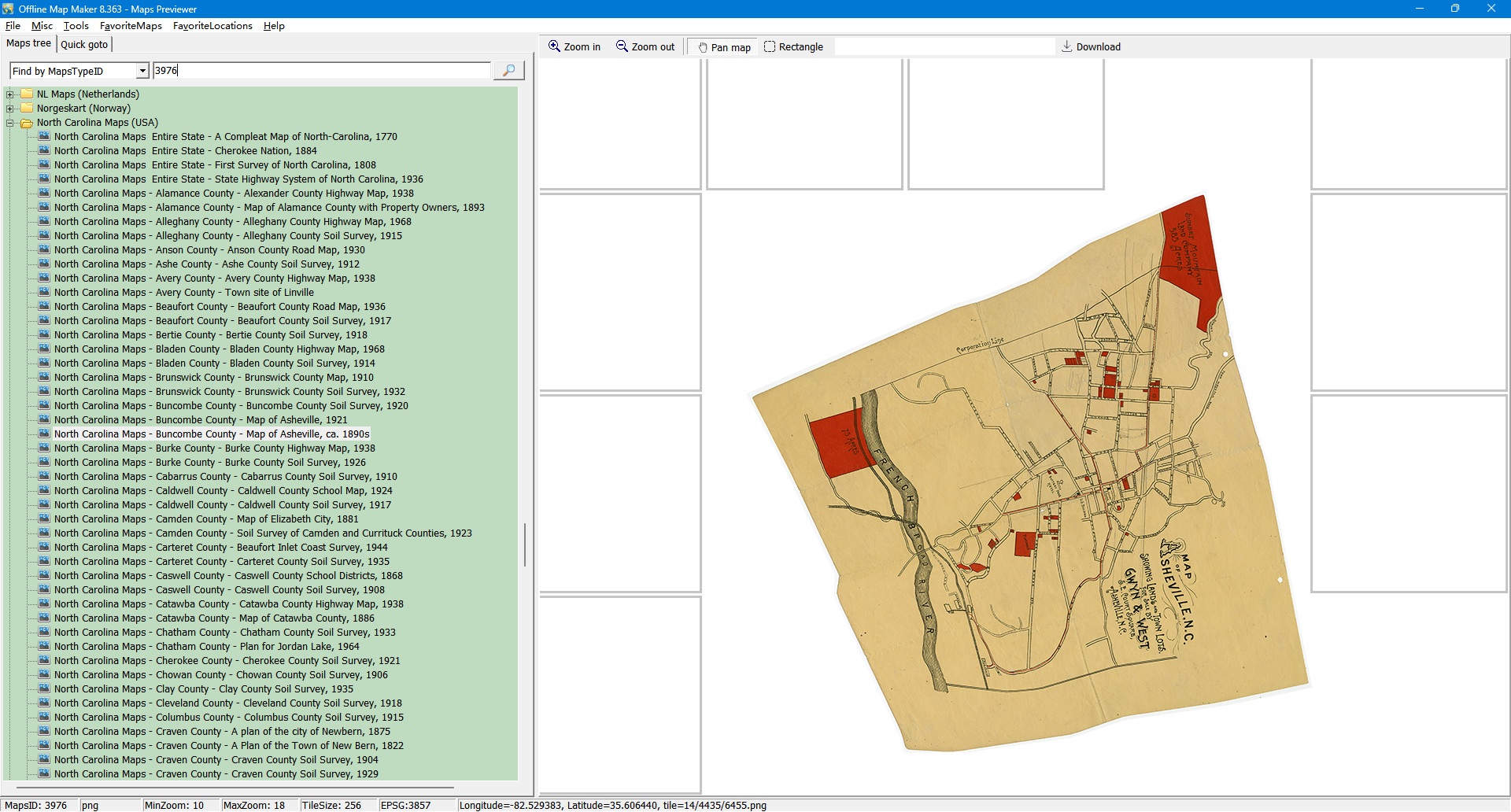
Task: Switch to the Quick goto tab
Action: (x=84, y=45)
